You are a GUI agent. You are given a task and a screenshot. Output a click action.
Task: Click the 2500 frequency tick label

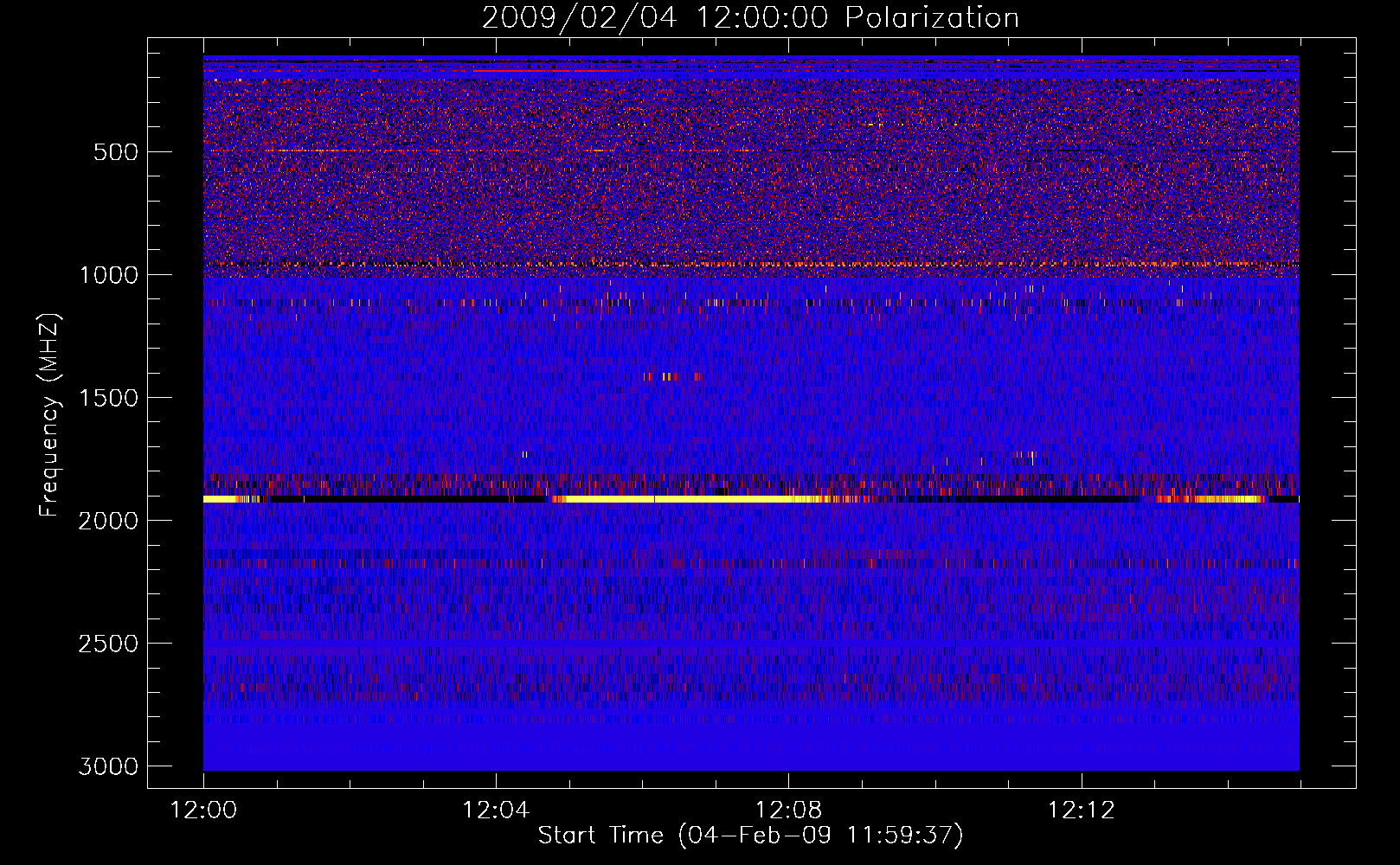[108, 644]
